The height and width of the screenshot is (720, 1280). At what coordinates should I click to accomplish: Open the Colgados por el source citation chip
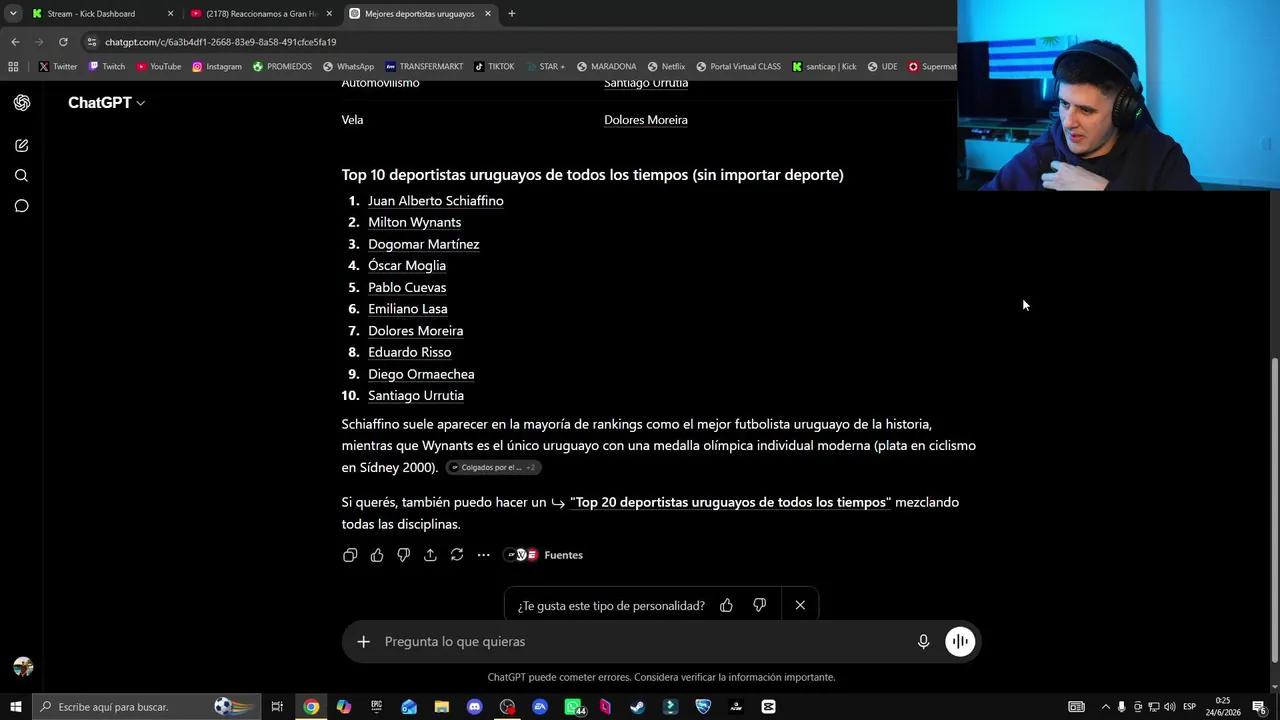493,468
